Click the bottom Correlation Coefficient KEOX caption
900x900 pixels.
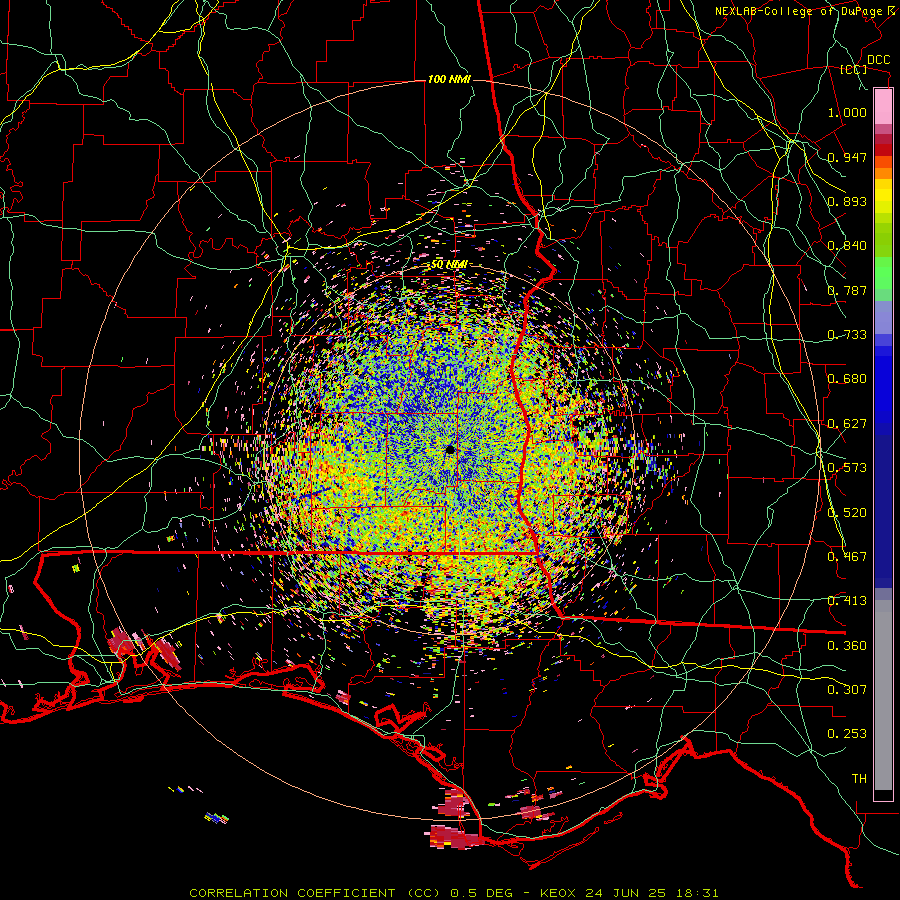pos(453,893)
